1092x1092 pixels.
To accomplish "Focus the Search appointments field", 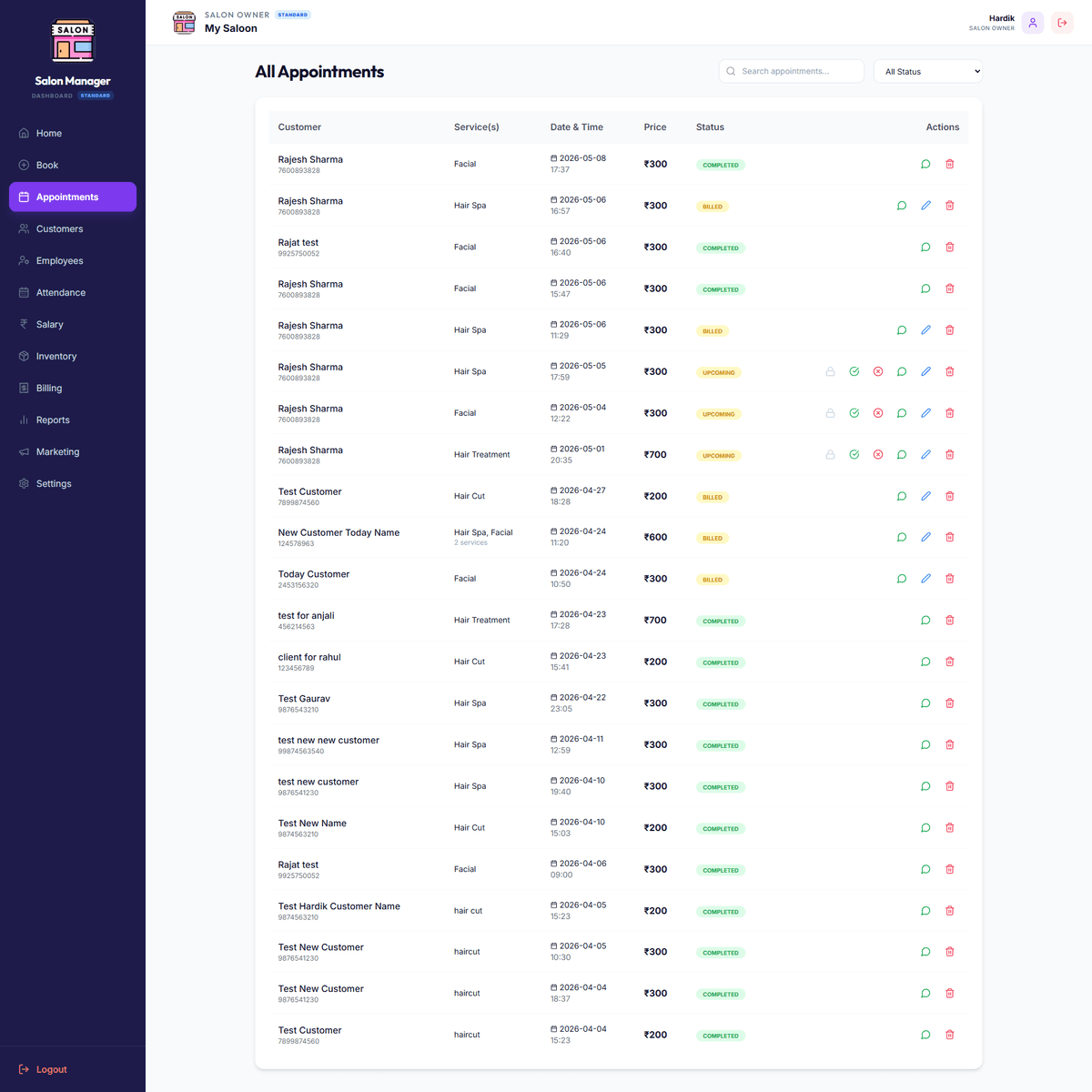I will coord(792,71).
